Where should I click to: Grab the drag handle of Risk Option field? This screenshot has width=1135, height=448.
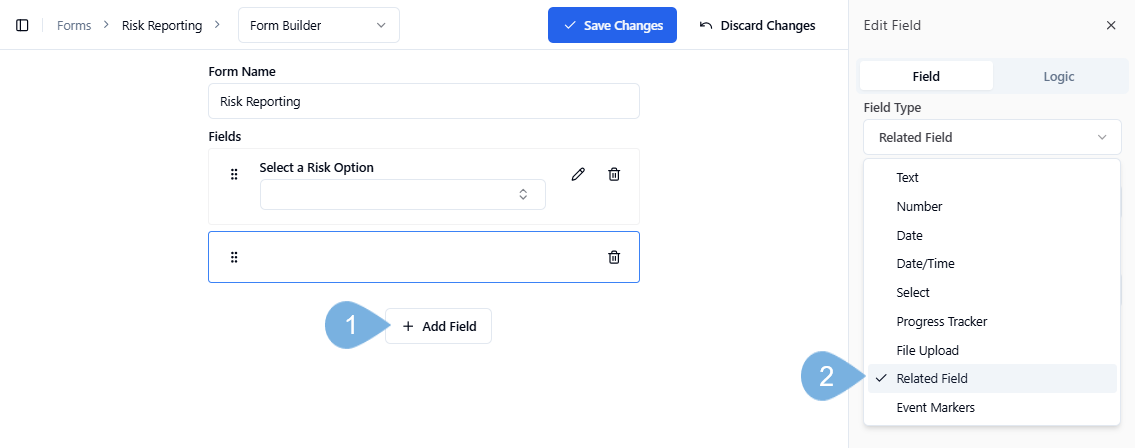pyautogui.click(x=234, y=174)
